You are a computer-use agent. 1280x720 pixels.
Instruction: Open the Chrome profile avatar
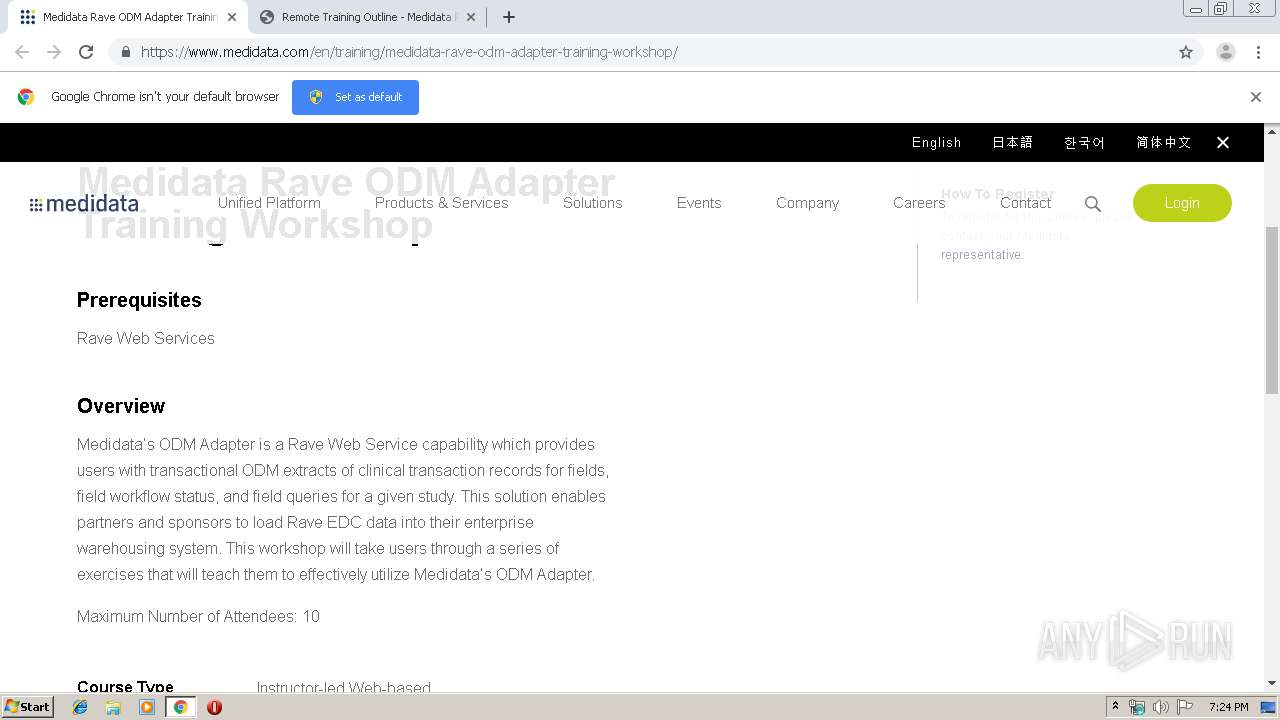[x=1225, y=52]
